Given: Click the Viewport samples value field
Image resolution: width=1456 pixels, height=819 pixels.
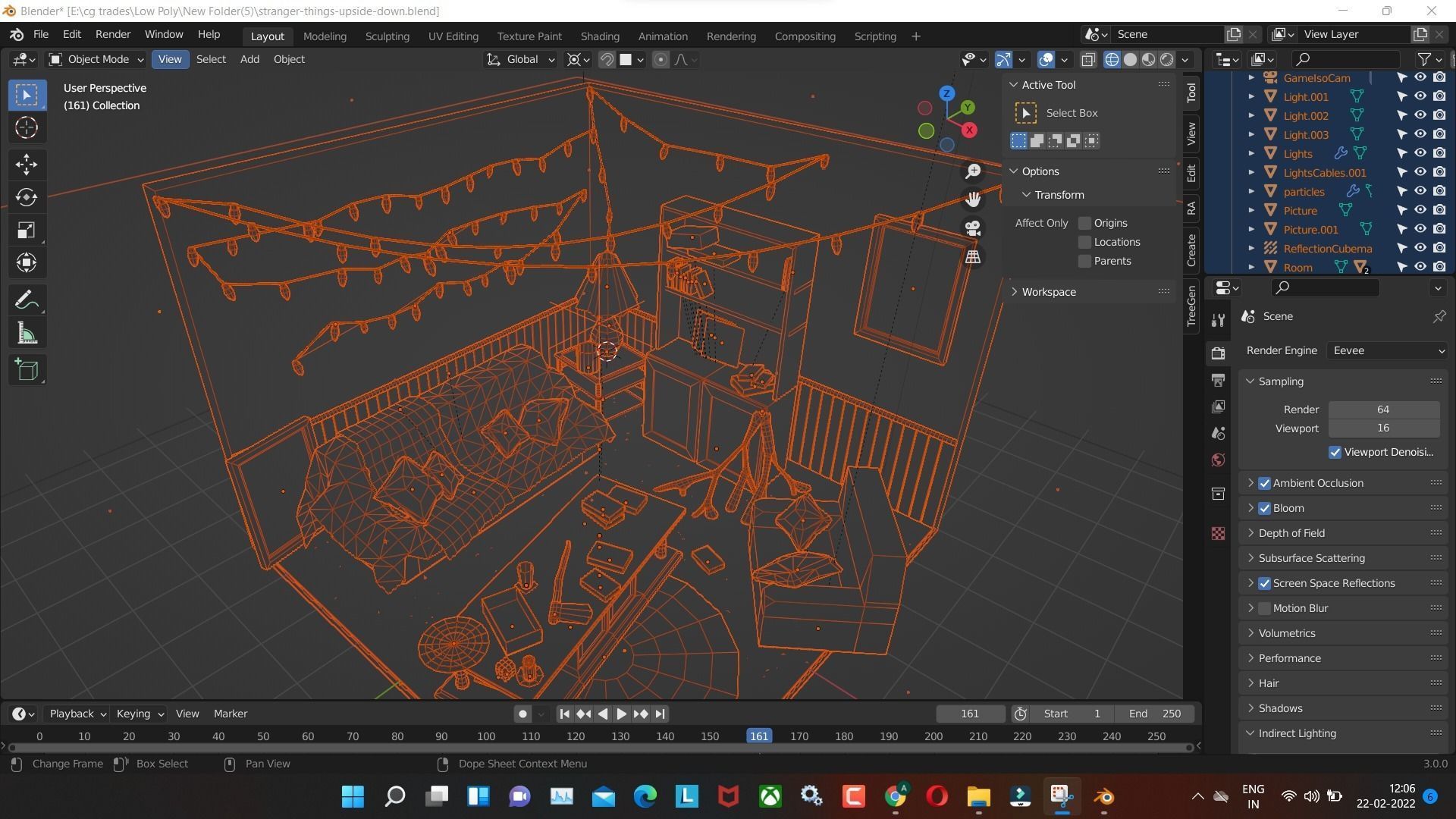Looking at the screenshot, I should coord(1383,428).
